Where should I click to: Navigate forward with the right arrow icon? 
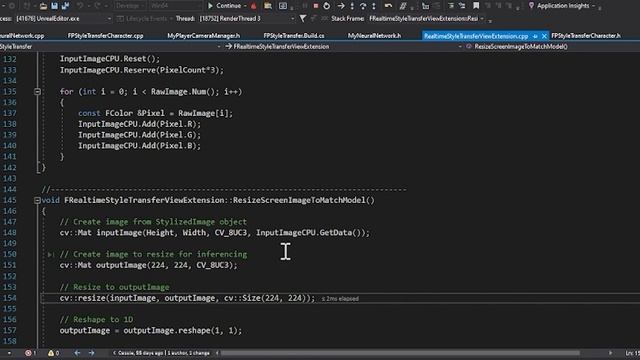point(91,353)
